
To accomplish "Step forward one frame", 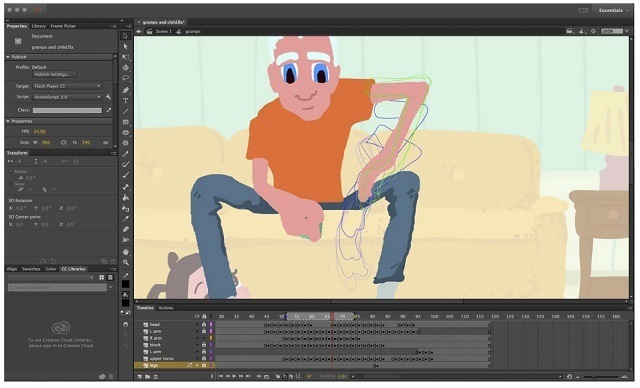I will pos(241,376).
